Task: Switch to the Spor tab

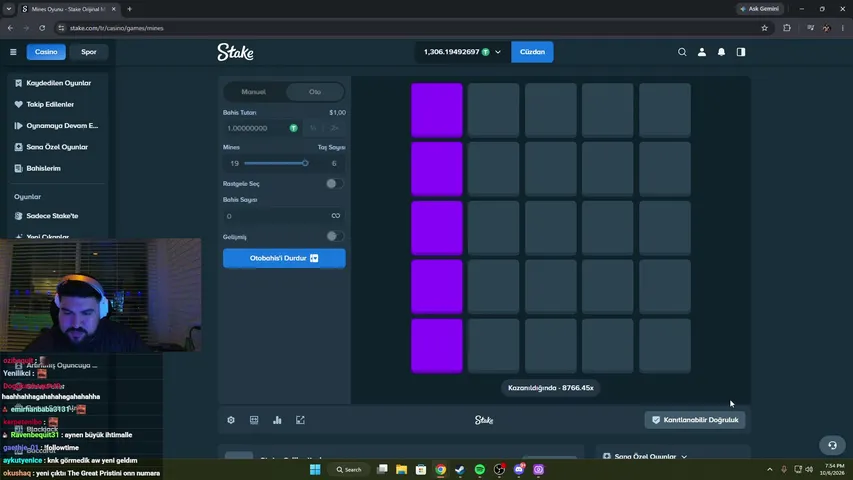Action: (x=89, y=52)
